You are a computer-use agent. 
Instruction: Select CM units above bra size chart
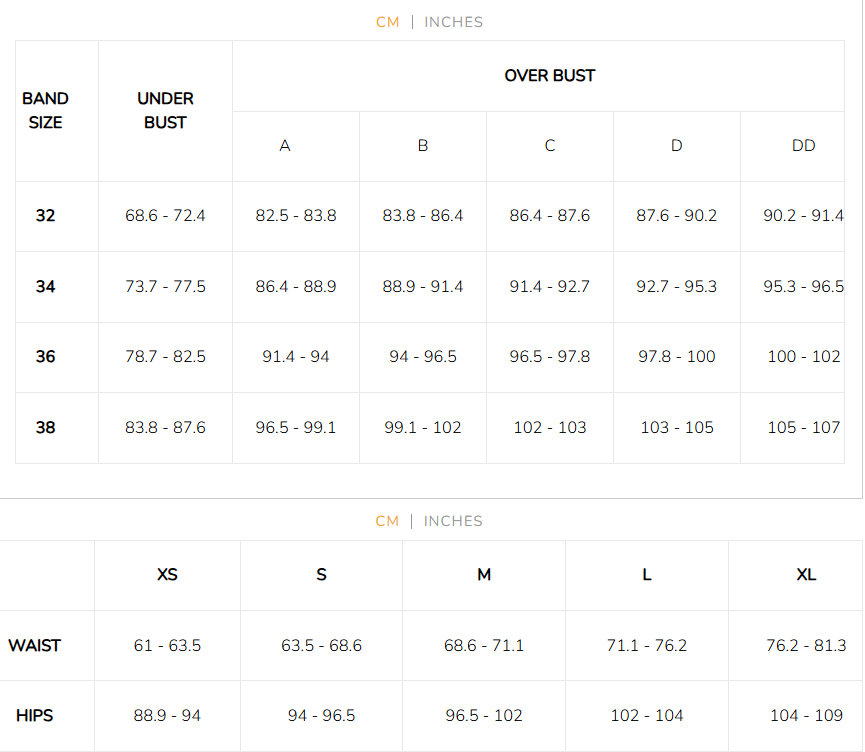(x=387, y=22)
